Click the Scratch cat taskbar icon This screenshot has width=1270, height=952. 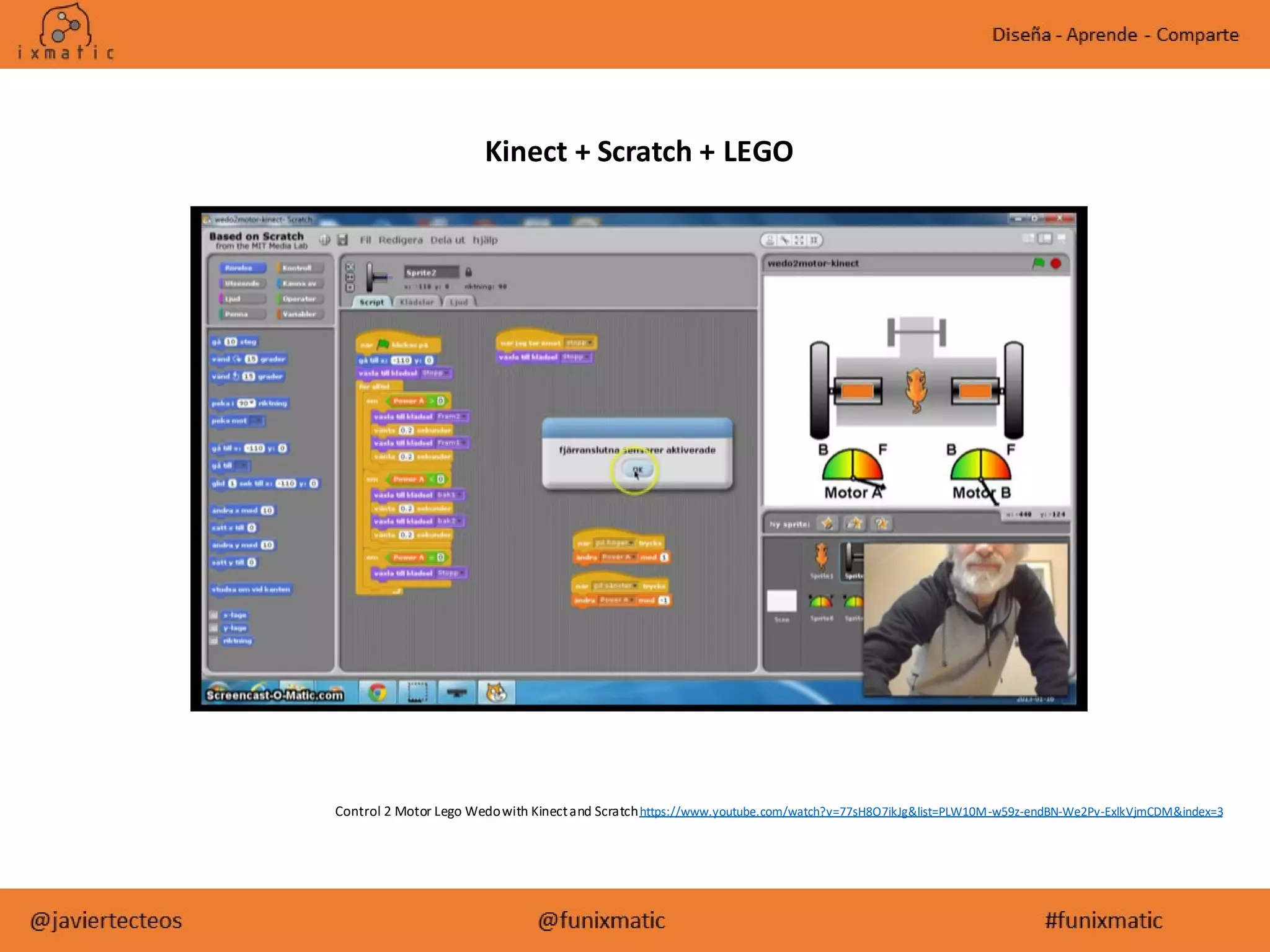pos(496,692)
